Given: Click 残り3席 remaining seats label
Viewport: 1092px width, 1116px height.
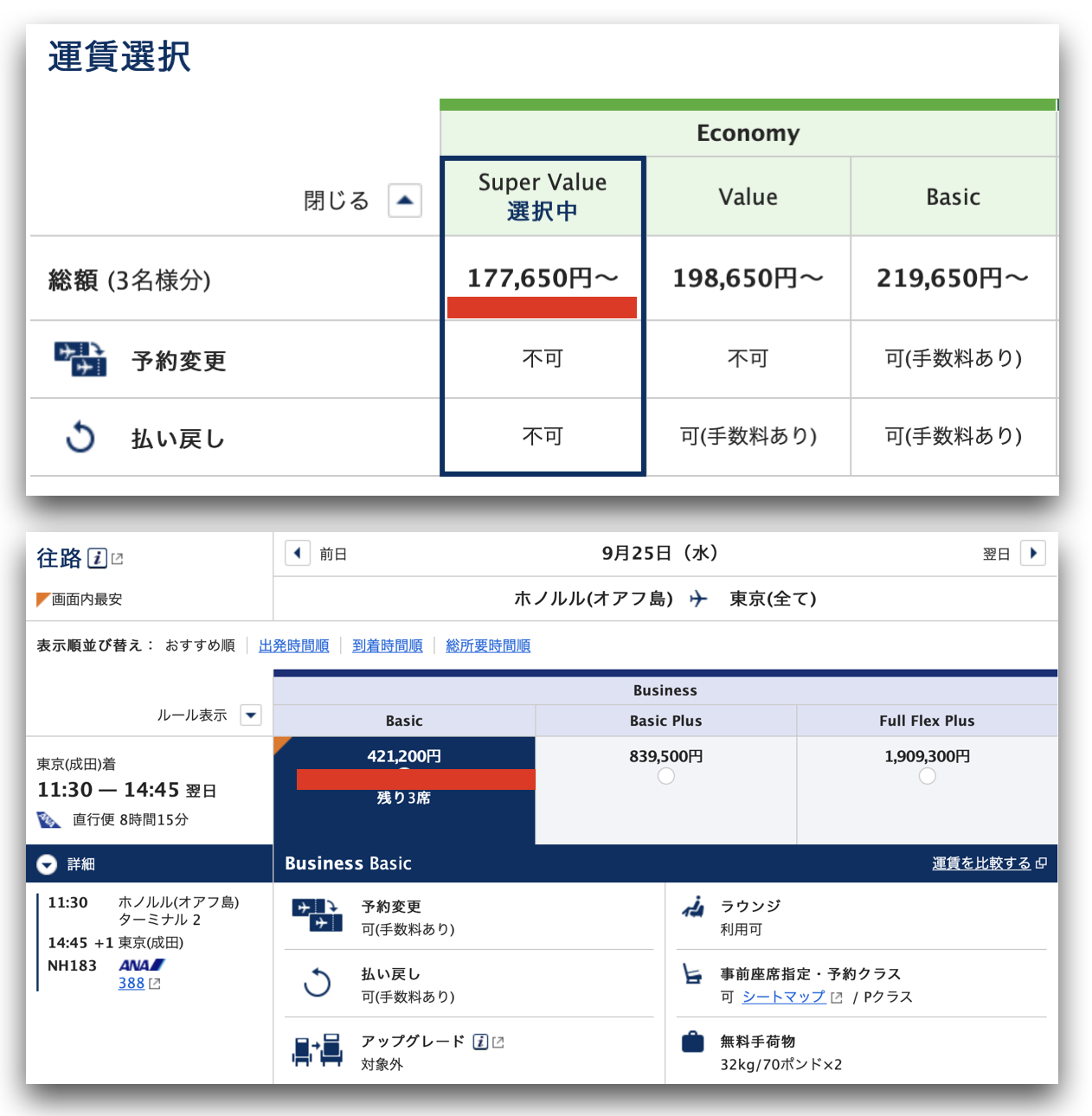Looking at the screenshot, I should click(x=404, y=798).
